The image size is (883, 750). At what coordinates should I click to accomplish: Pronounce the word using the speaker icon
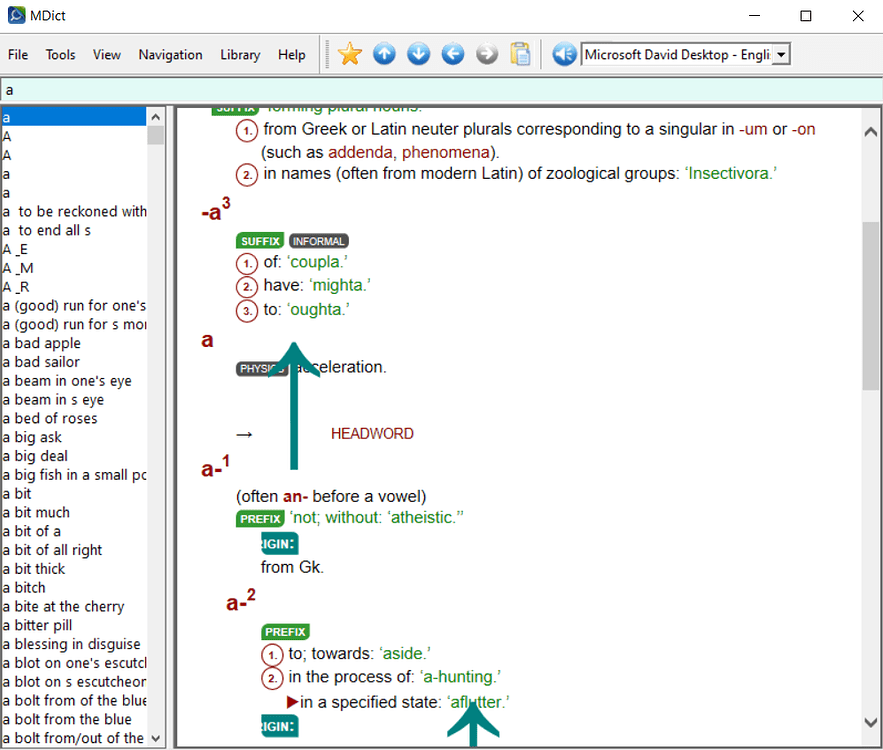click(563, 54)
